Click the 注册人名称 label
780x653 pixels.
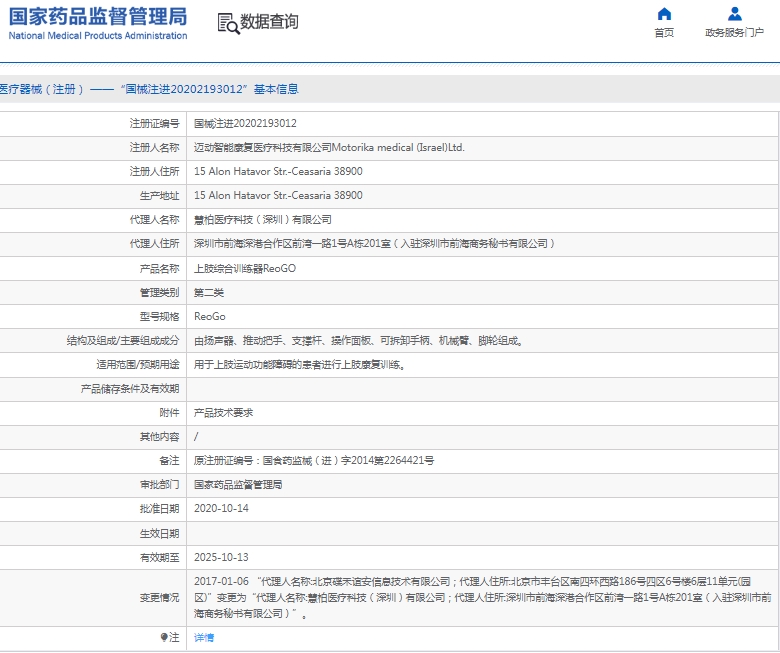(x=154, y=147)
